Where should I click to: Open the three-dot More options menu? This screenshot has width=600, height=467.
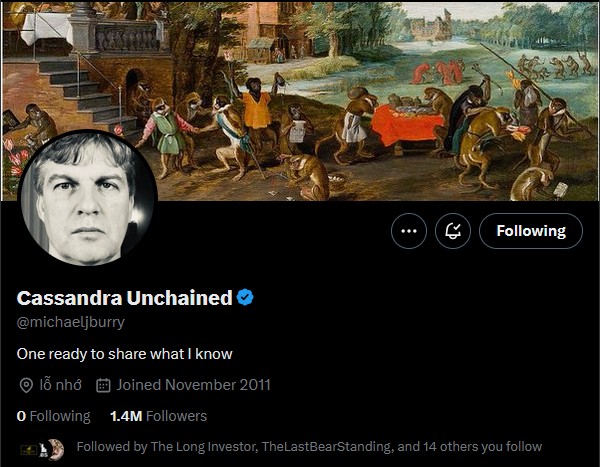(x=408, y=231)
